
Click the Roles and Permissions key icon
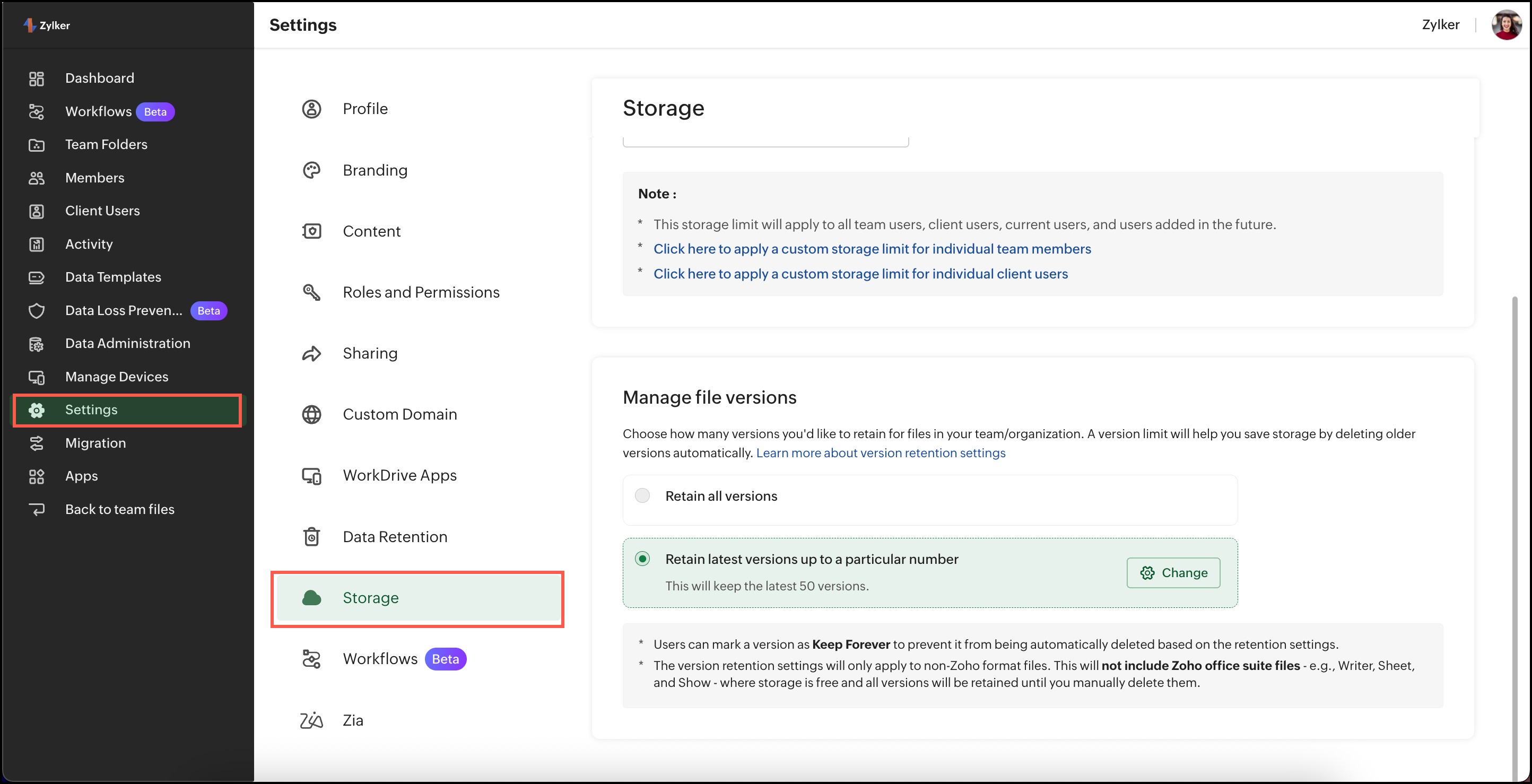pyautogui.click(x=311, y=292)
